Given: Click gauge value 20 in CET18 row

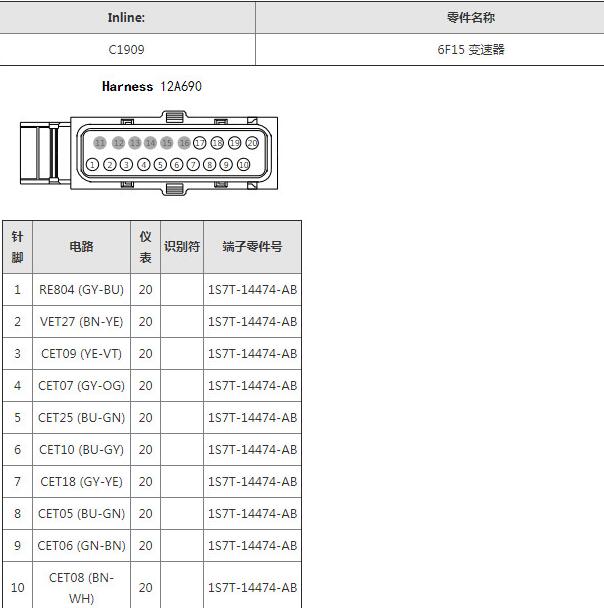Looking at the screenshot, I should 145,482.
